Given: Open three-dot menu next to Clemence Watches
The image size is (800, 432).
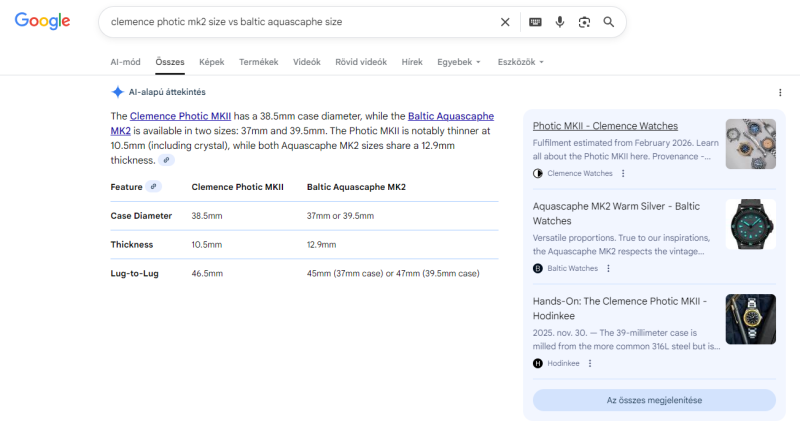Looking at the screenshot, I should [x=623, y=173].
